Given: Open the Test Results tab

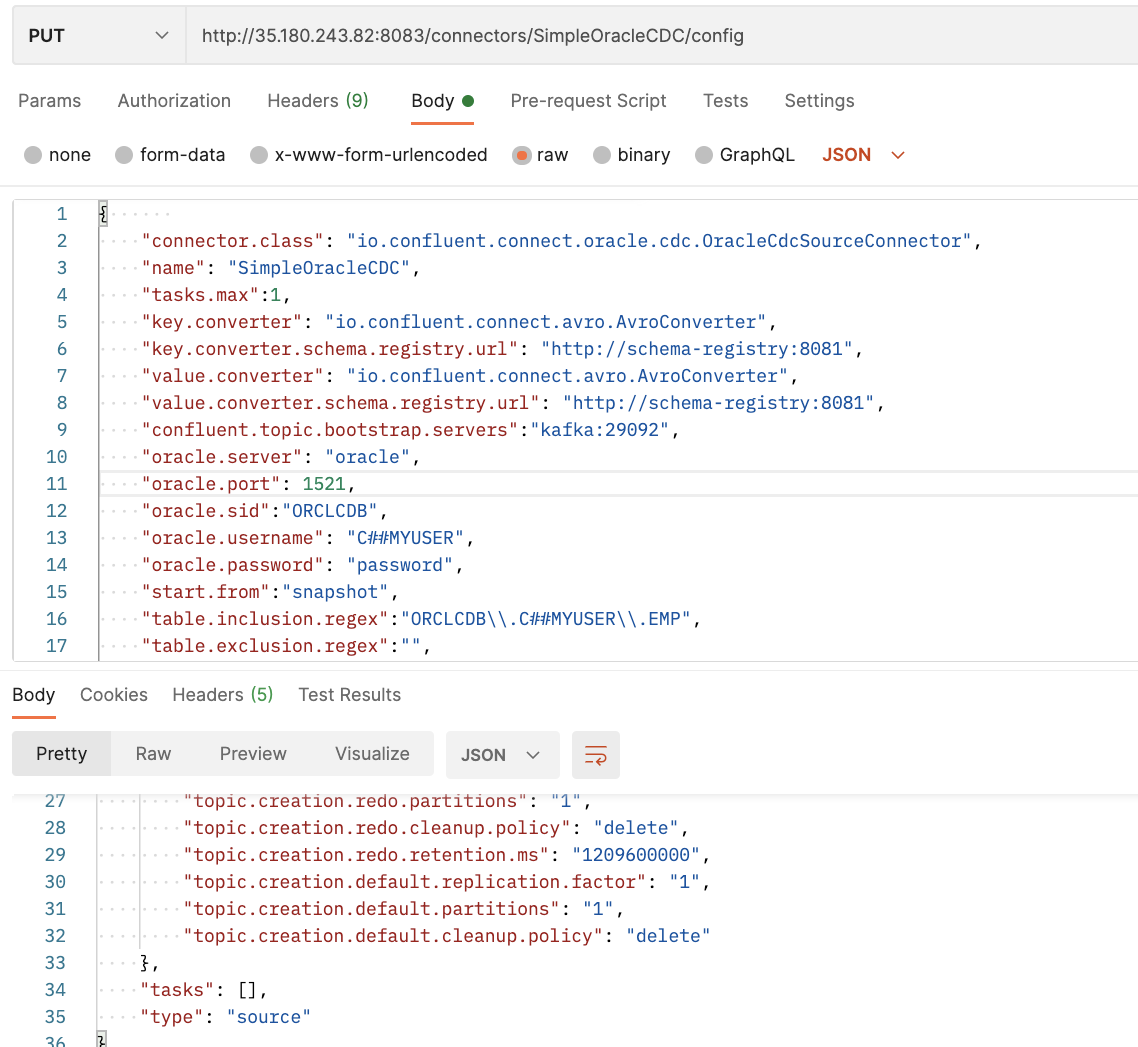Looking at the screenshot, I should tap(349, 695).
